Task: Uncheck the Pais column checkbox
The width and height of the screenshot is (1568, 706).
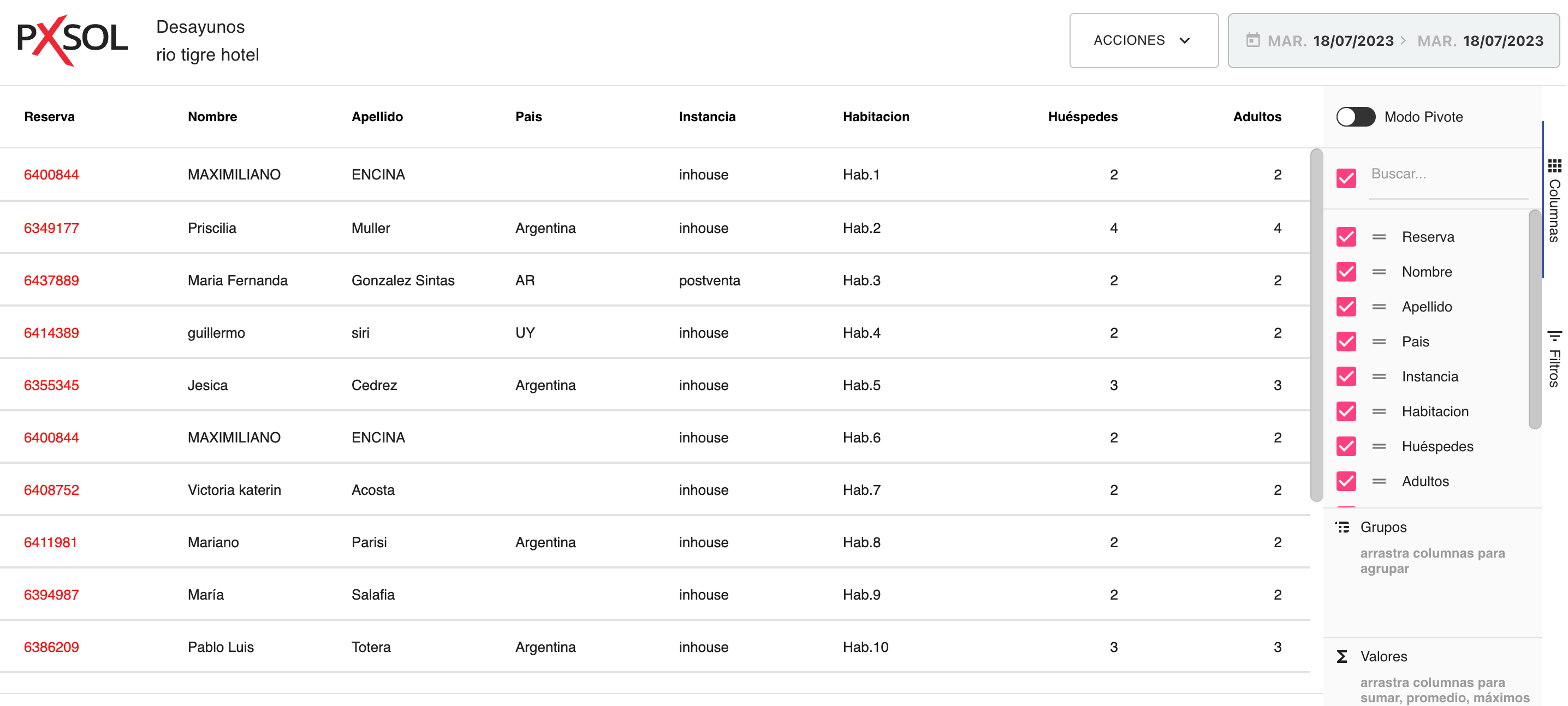Action: pos(1346,342)
